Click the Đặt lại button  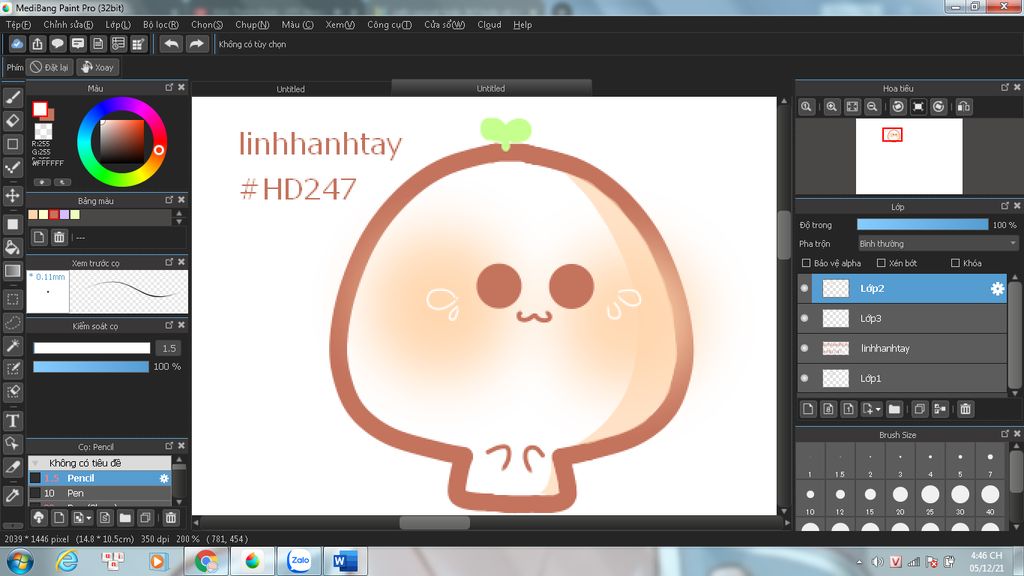pos(50,67)
